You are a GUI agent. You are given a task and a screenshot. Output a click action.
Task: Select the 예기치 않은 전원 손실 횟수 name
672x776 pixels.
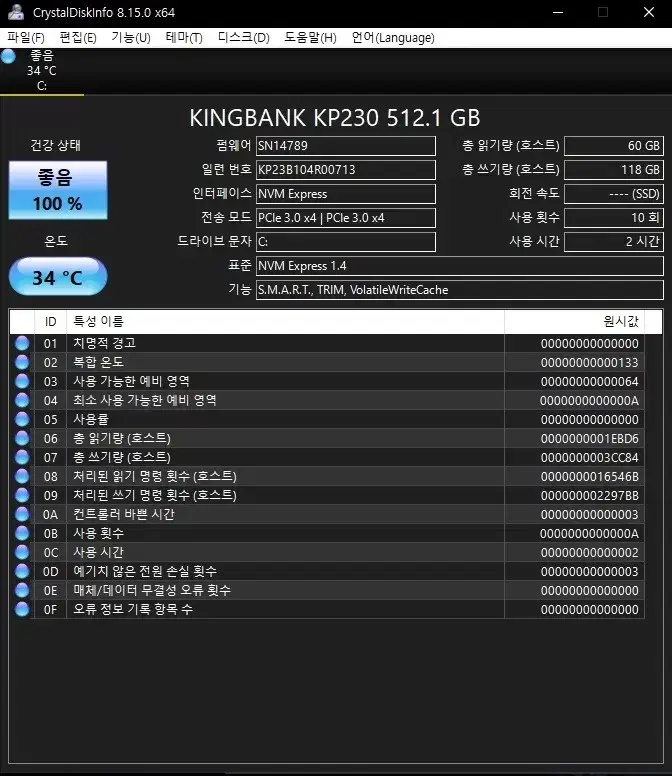(145, 571)
